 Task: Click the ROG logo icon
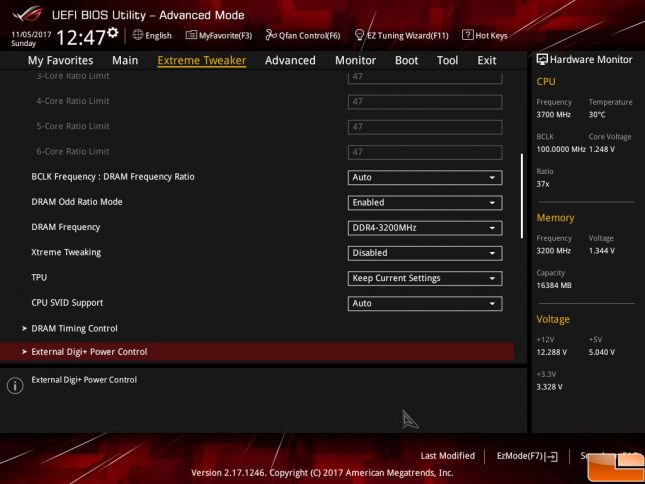pos(27,14)
